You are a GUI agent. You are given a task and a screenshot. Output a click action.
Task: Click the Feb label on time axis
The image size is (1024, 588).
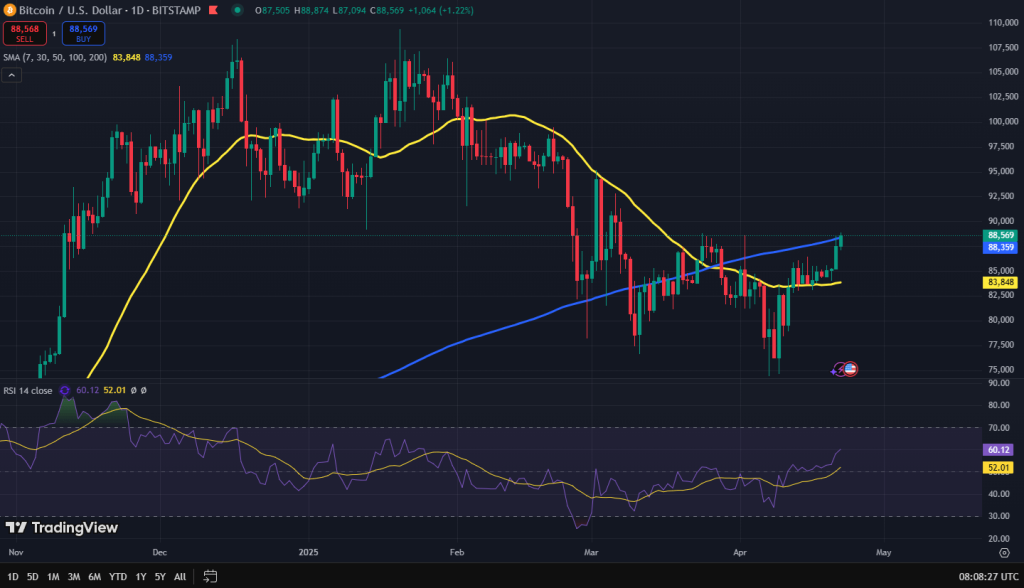click(x=457, y=552)
